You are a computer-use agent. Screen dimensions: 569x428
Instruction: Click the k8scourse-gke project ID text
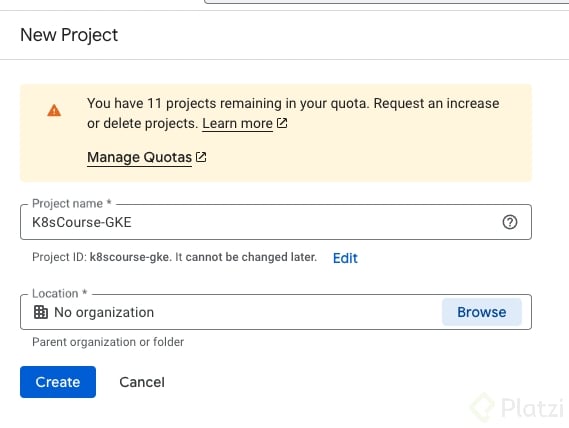coord(130,257)
